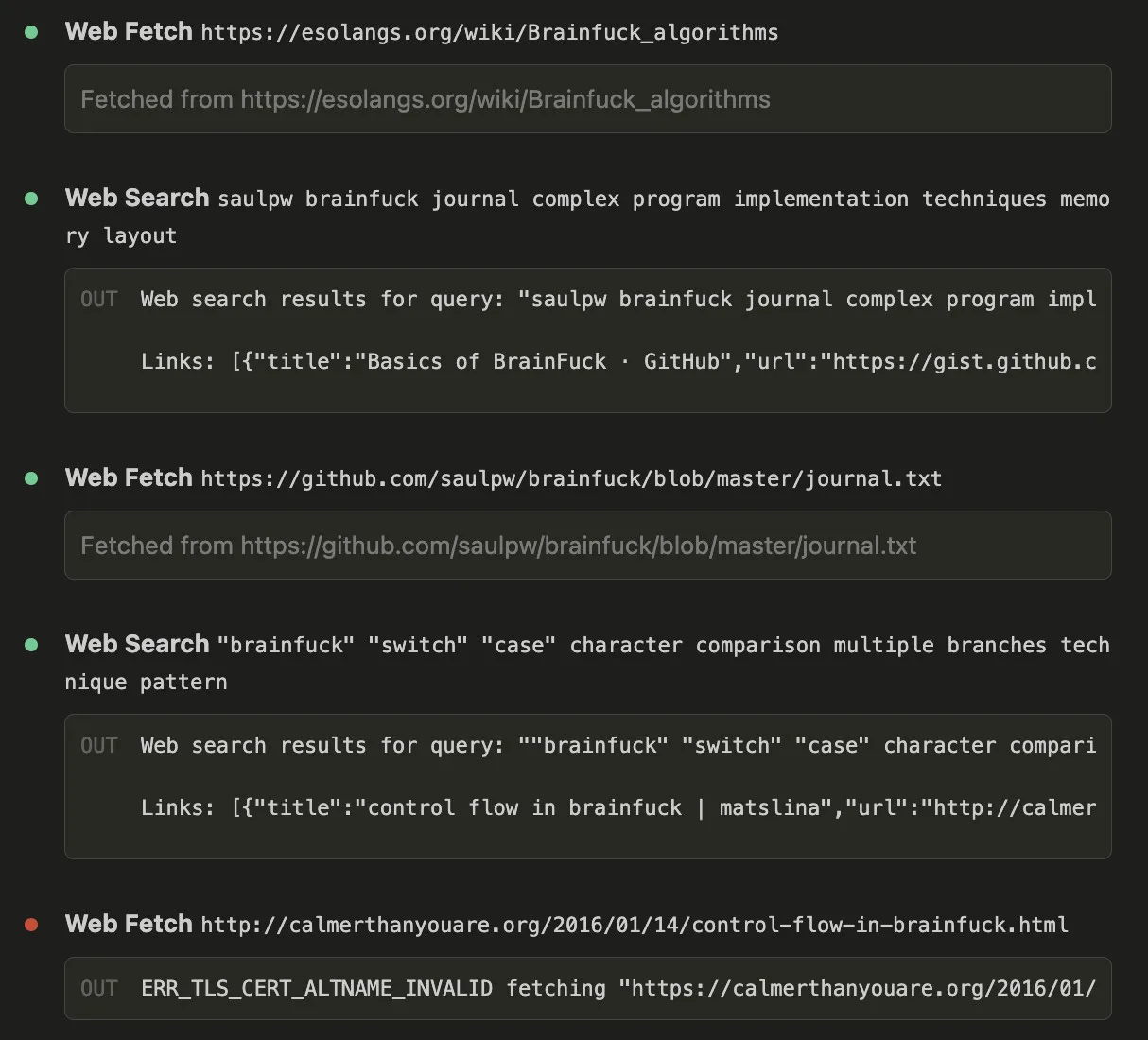Open the esolangs.org Brainfuck_algorithms URL in header

click(x=490, y=33)
